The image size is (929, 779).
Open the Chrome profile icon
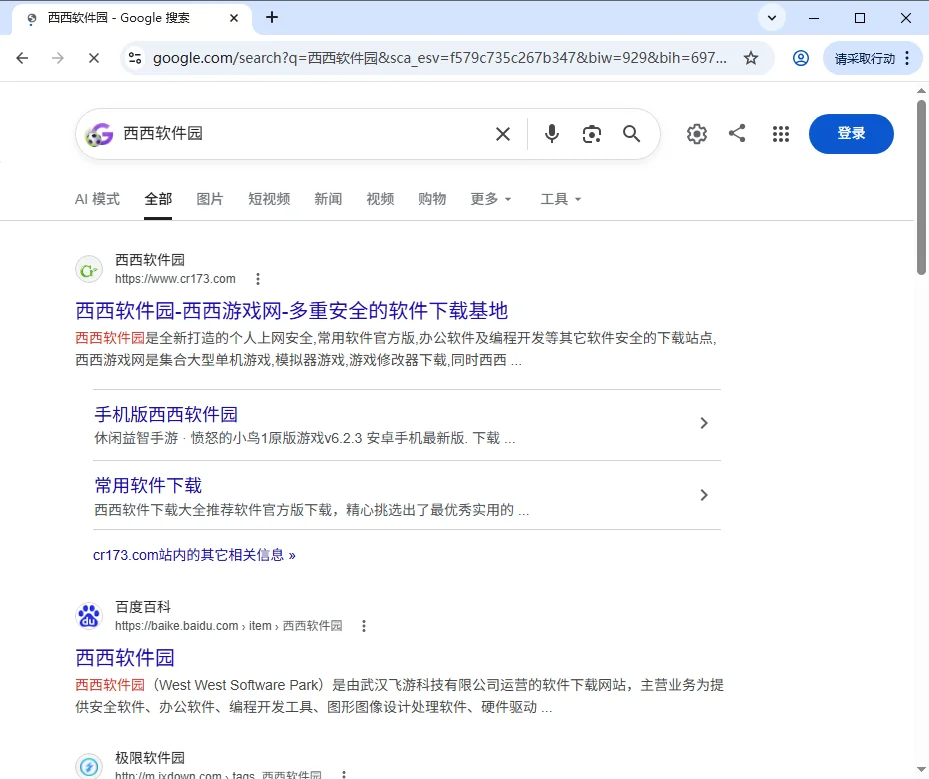coord(800,58)
